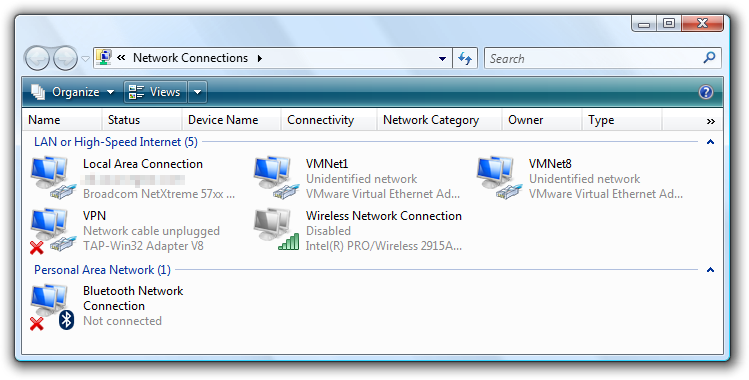
Task: Click 'Unidentified network' under VMNet8
Action: click(585, 179)
